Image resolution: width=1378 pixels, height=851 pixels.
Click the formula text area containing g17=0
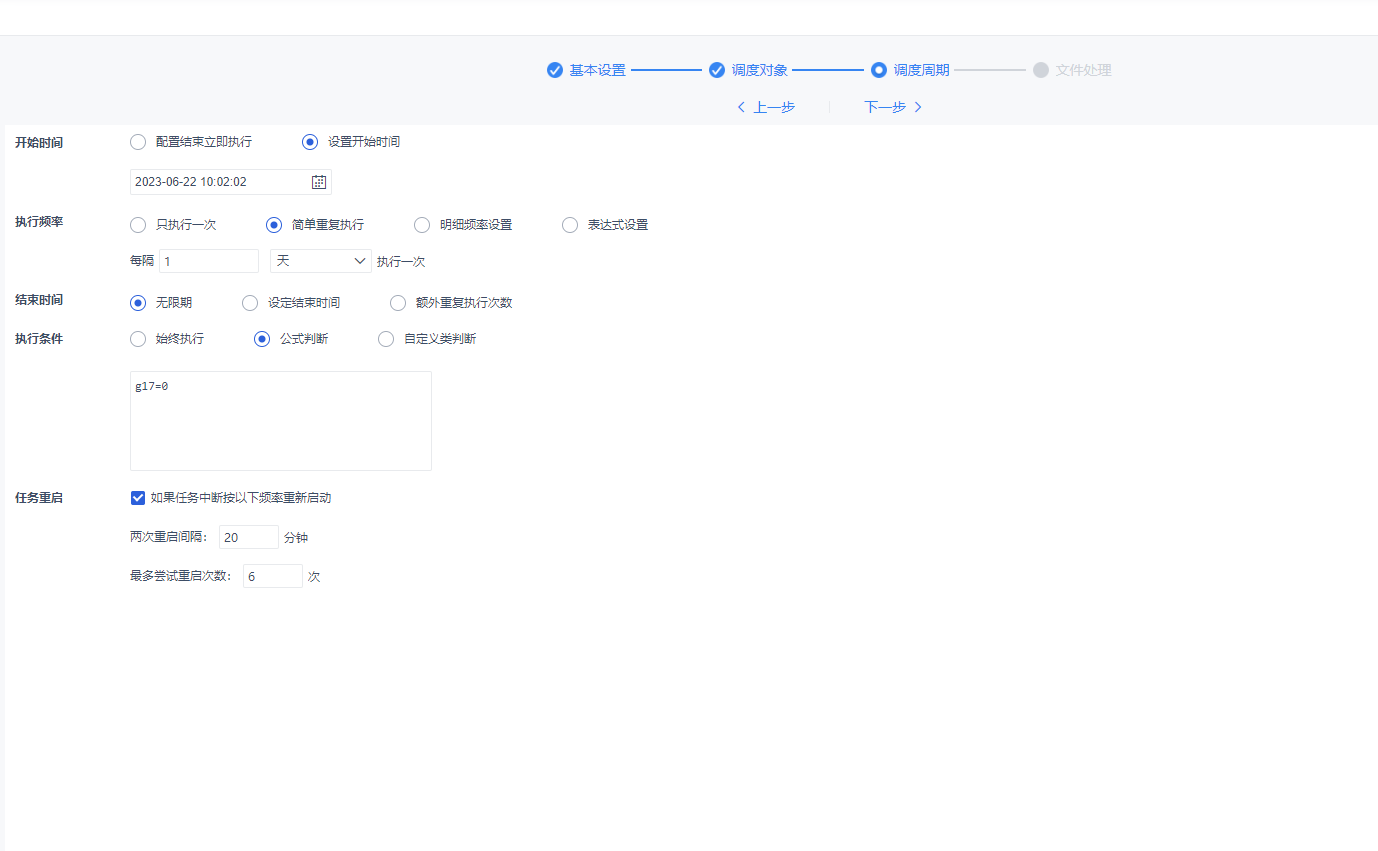[280, 421]
